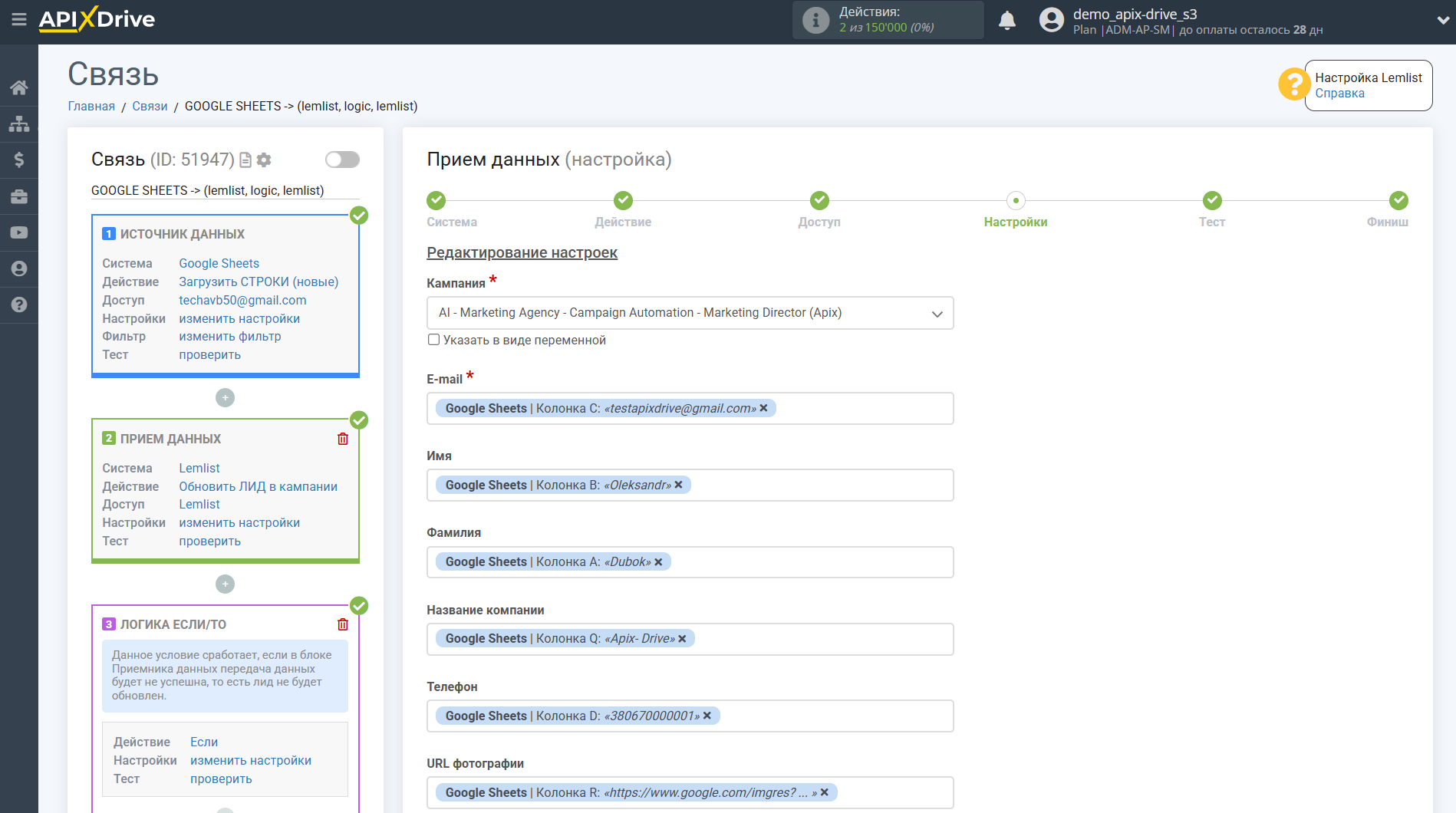Viewport: 1456px width, 813px height.
Task: Go to Действие step
Action: [623, 200]
